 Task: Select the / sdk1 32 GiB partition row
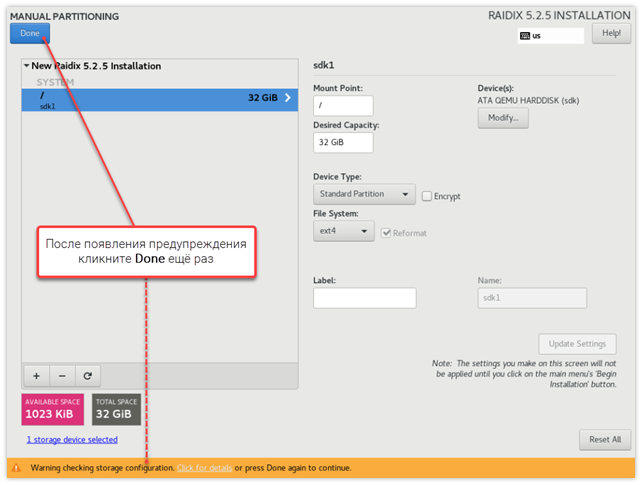160,100
